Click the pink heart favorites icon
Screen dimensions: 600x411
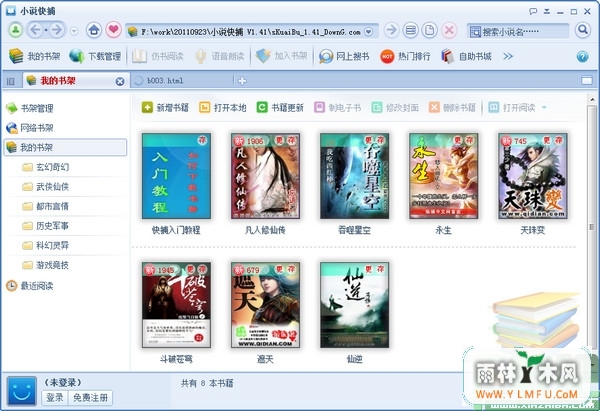[x=113, y=30]
